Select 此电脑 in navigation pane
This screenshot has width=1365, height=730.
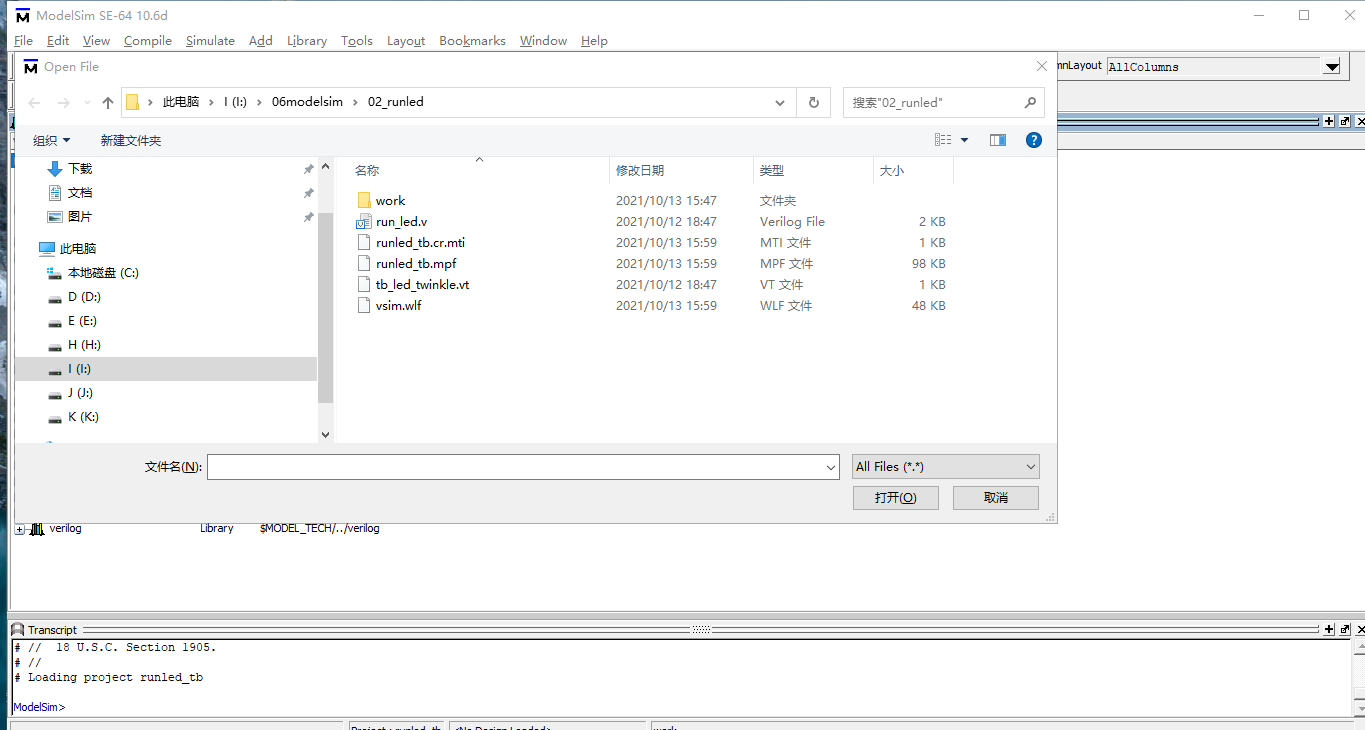pos(78,249)
